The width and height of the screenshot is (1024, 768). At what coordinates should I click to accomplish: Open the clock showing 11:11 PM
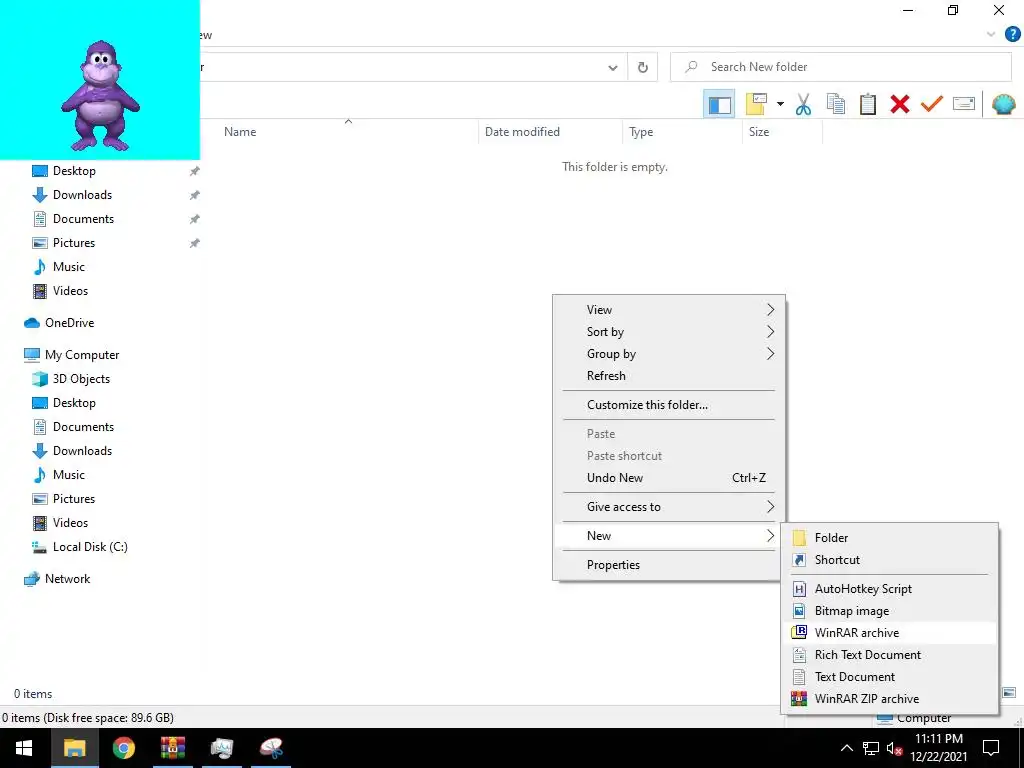(x=938, y=748)
